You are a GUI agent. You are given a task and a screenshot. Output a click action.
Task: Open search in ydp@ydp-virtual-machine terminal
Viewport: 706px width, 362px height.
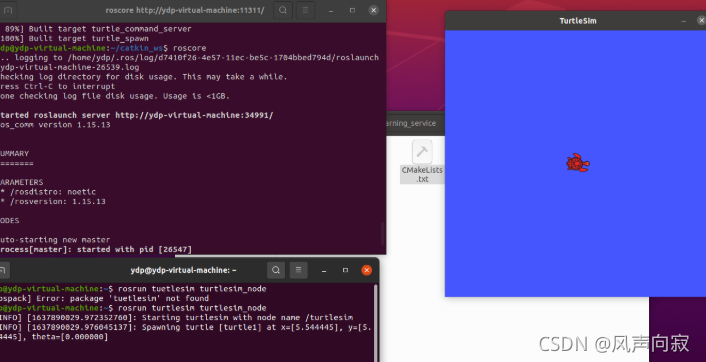[x=276, y=270]
